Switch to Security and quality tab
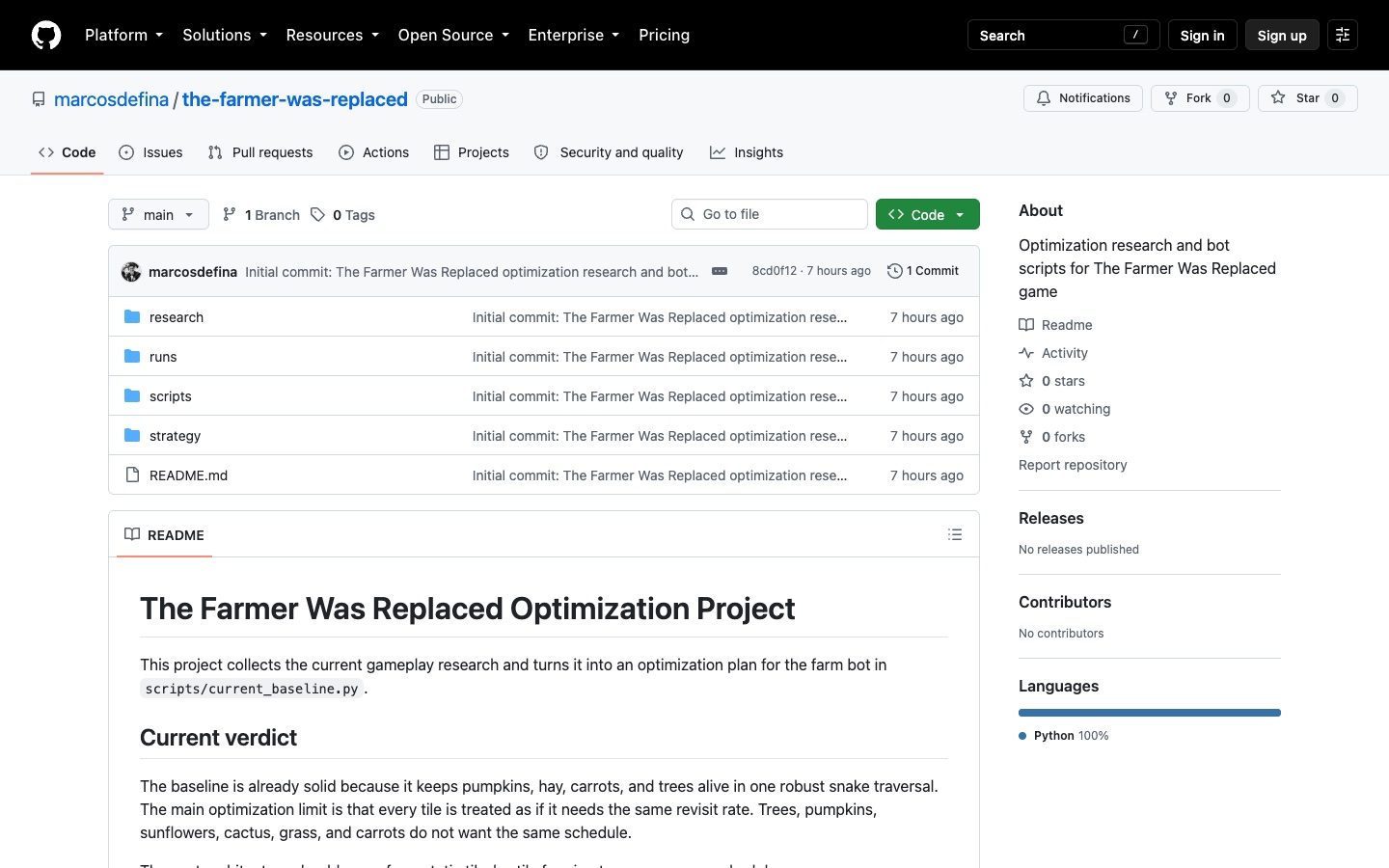Screen dimensions: 1389x868 [x=609, y=152]
